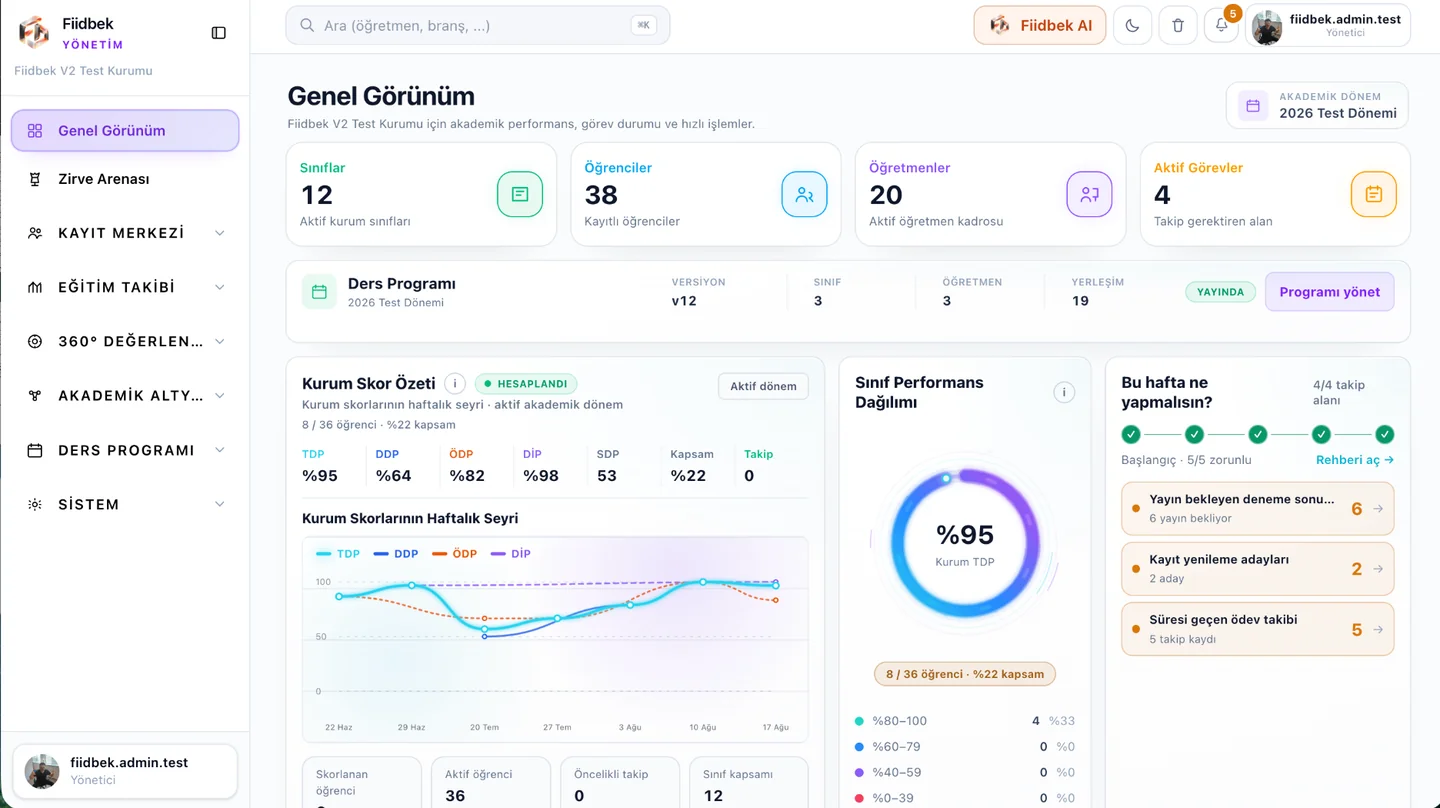Click the first step of the weekly progress tracker
The width and height of the screenshot is (1440, 808).
click(1131, 435)
